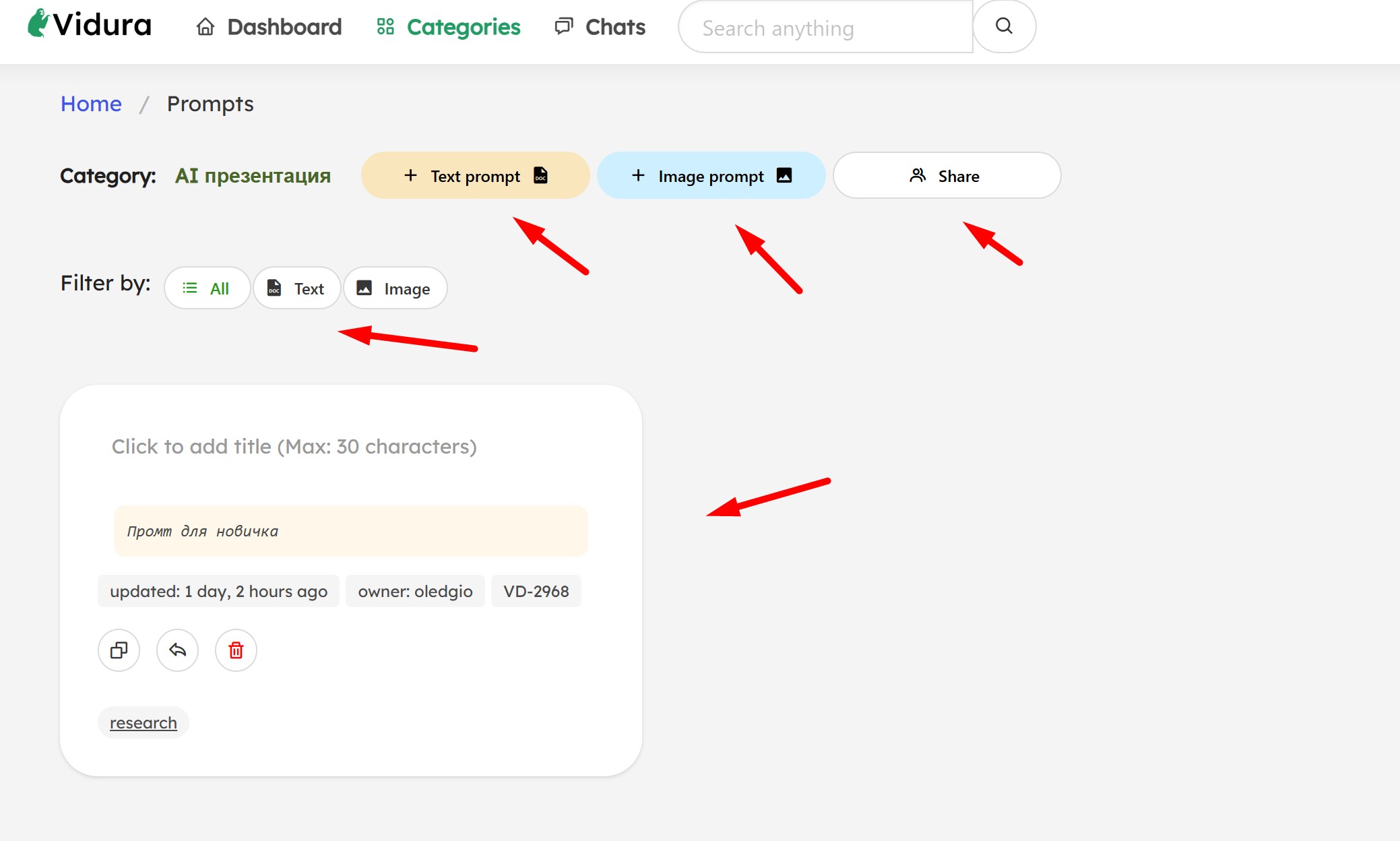Follow the Home breadcrumb link
The height and width of the screenshot is (841, 1400).
(x=91, y=104)
